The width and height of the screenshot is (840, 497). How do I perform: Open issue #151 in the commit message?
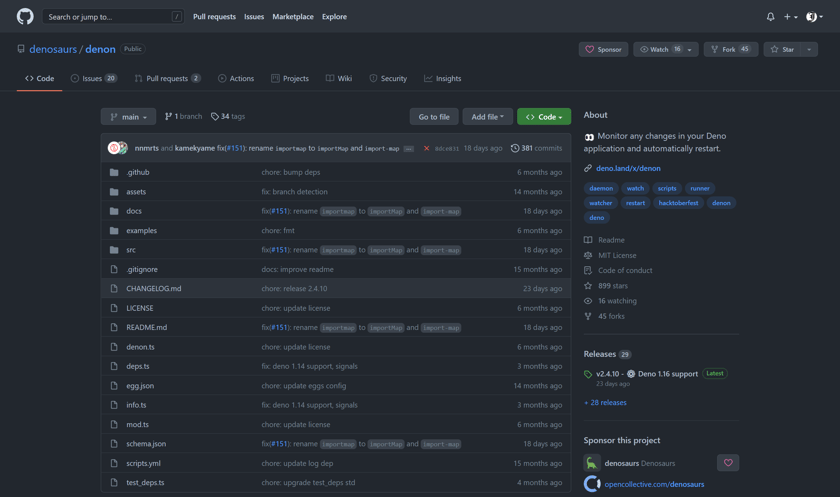(x=234, y=148)
